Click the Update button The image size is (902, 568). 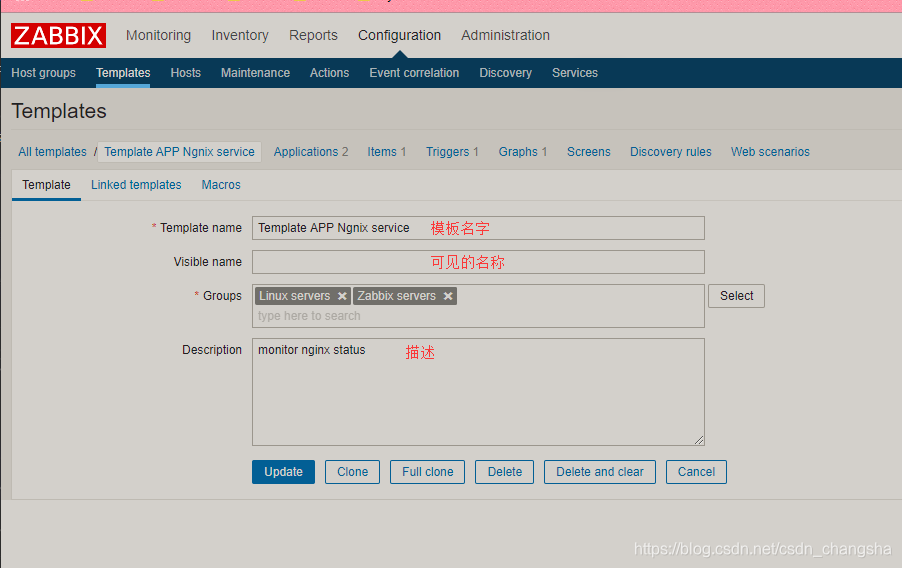(x=283, y=472)
